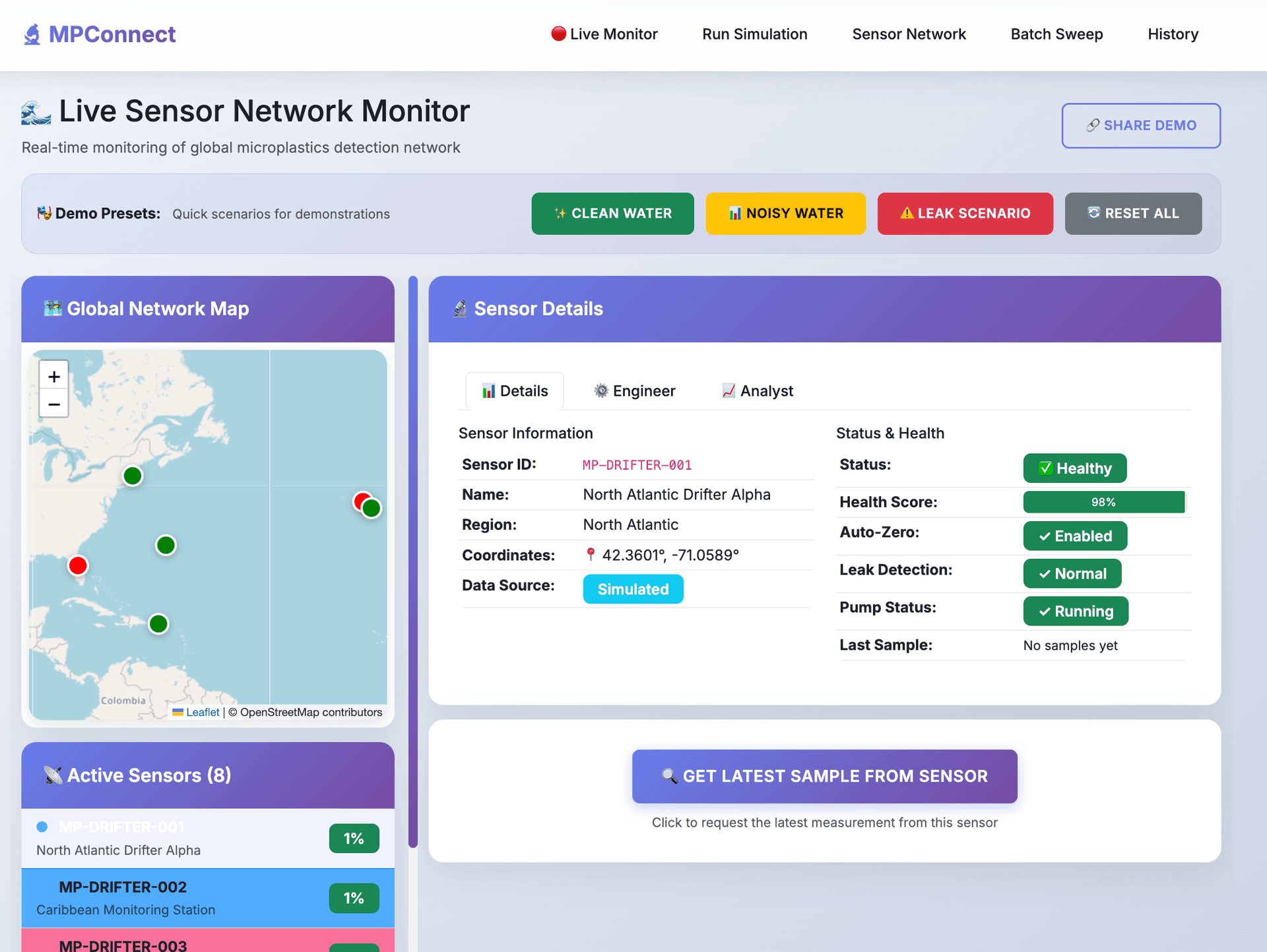The width and height of the screenshot is (1267, 952).
Task: Click the wave icon beside page title
Action: 36,112
